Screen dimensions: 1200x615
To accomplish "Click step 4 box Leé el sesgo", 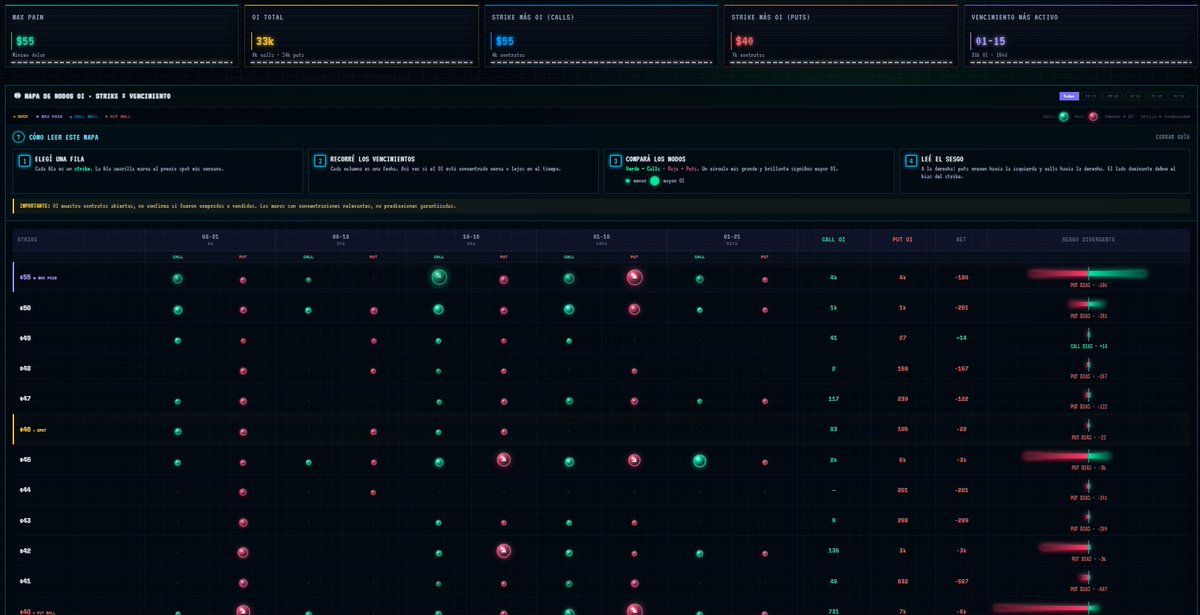I will 1043,171.
